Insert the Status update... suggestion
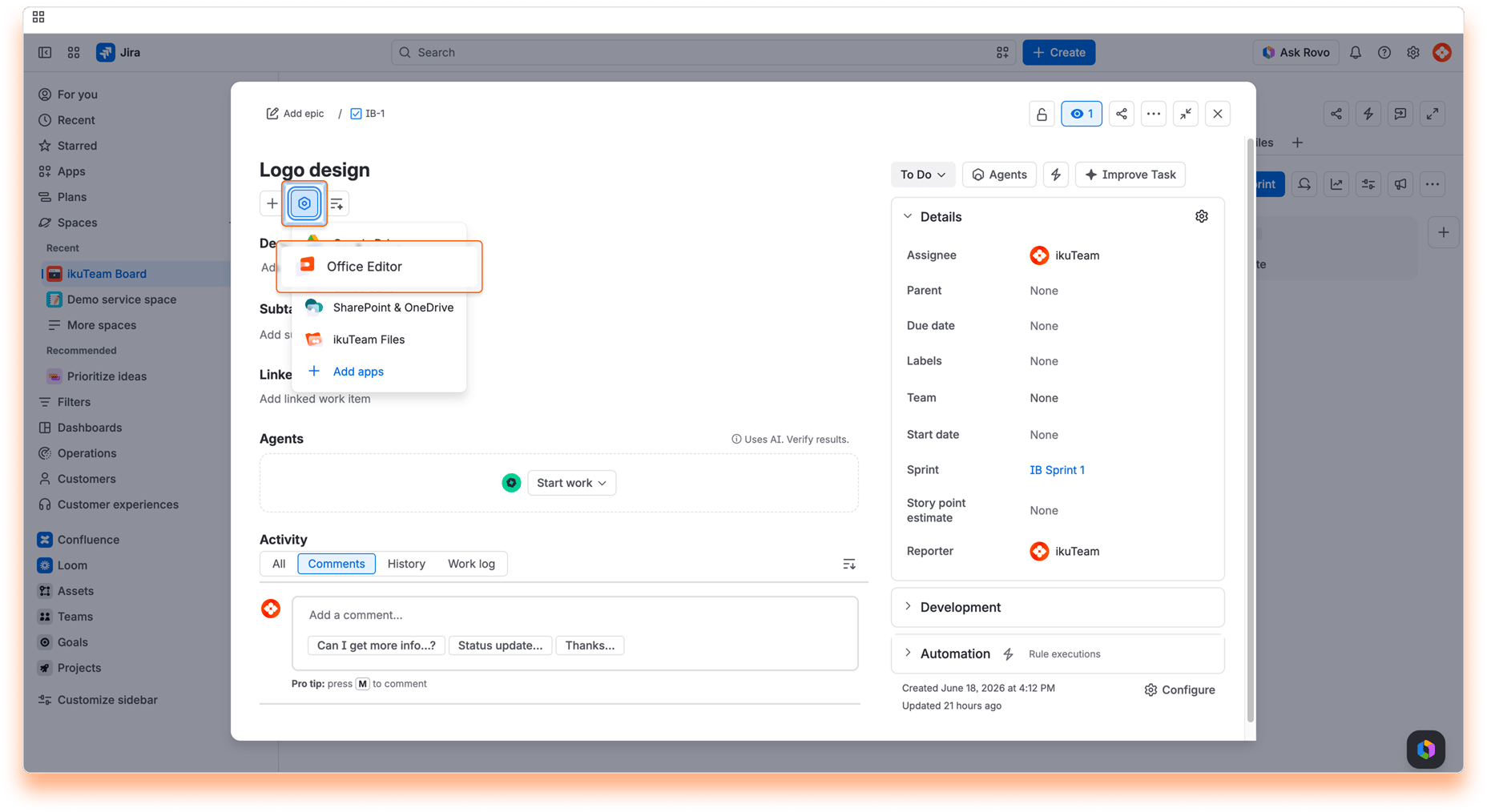The width and height of the screenshot is (1487, 812). tap(500, 645)
